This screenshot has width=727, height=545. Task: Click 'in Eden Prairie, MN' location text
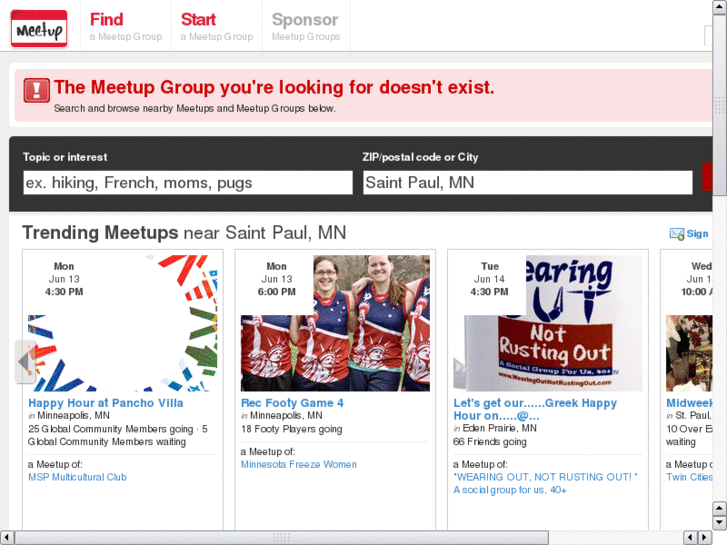pos(495,429)
